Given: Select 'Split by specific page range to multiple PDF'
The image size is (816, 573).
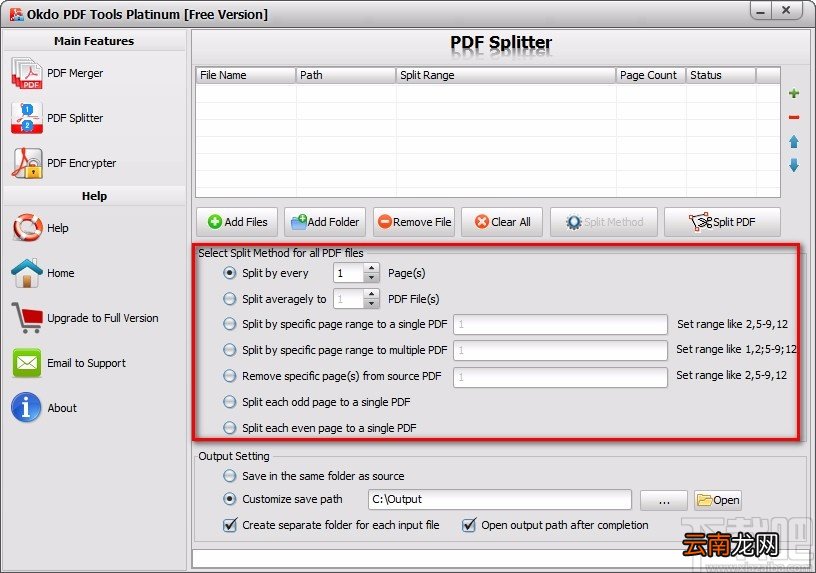Looking at the screenshot, I should [x=230, y=350].
